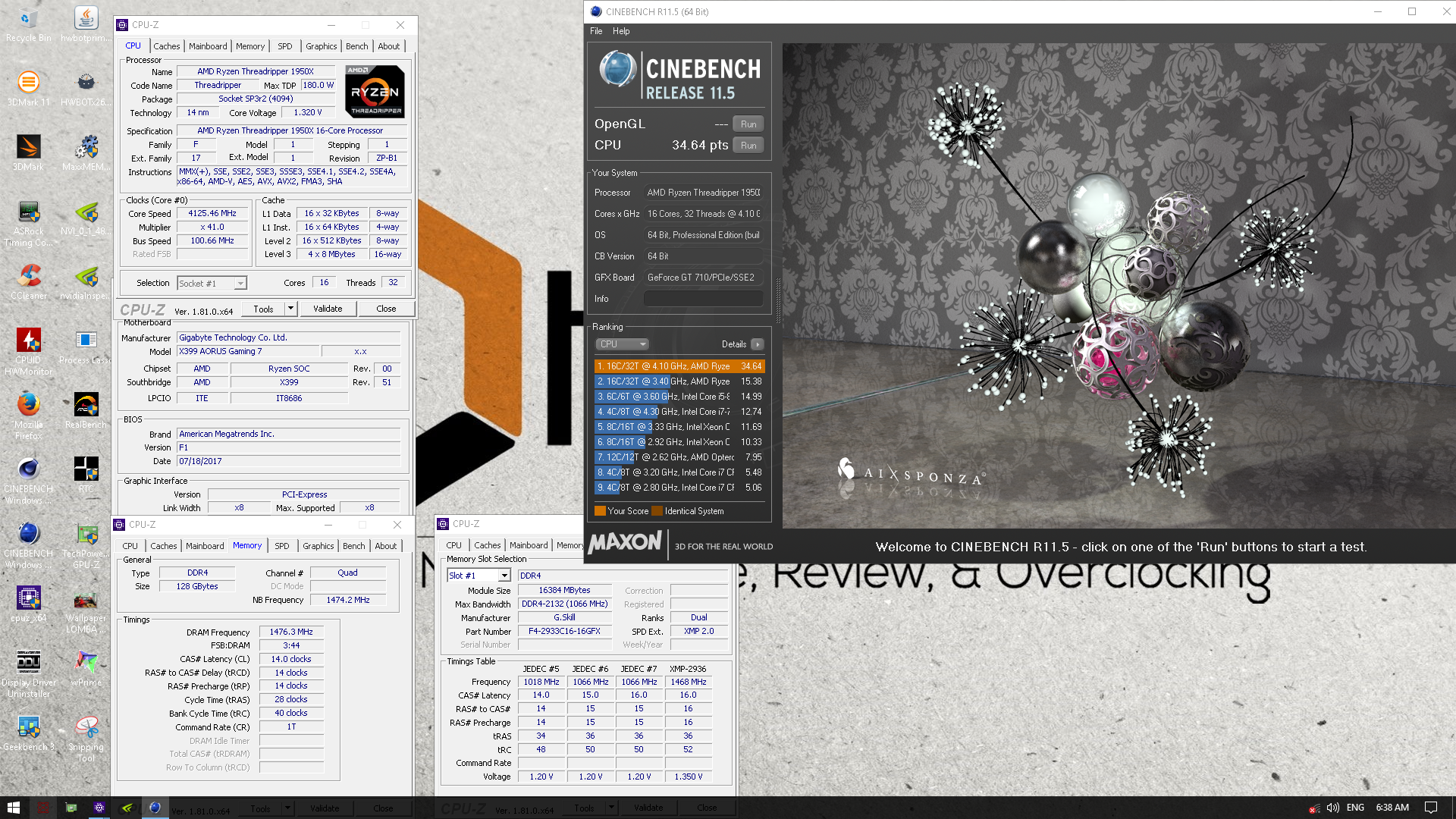
Task: Open the Recycle Bin desktop icon
Action: point(28,25)
